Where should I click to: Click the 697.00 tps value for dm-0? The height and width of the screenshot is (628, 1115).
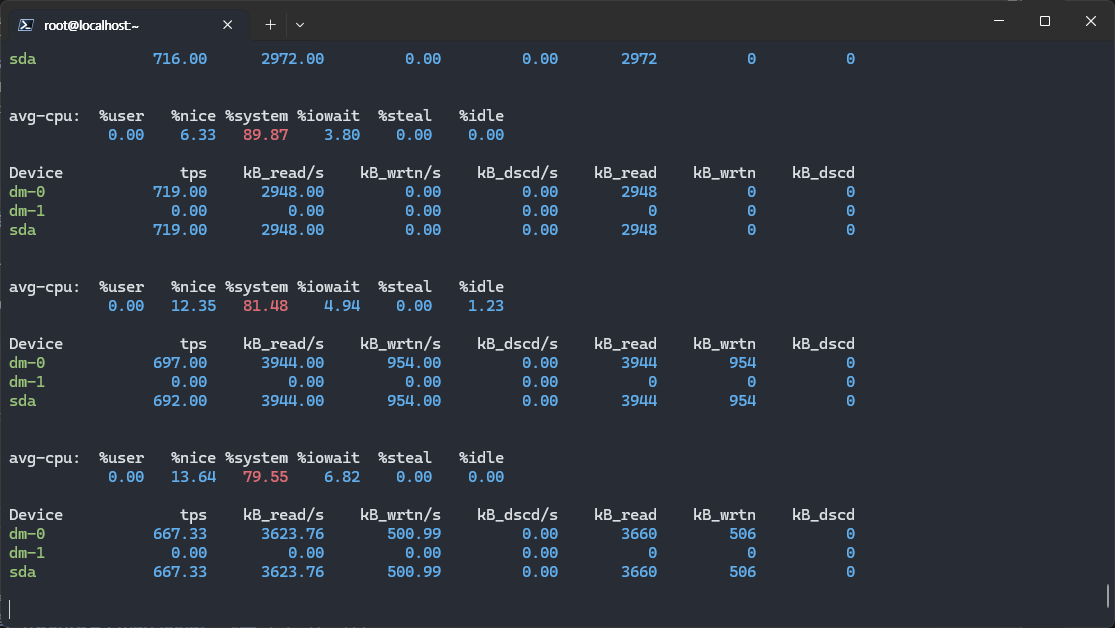click(180, 363)
